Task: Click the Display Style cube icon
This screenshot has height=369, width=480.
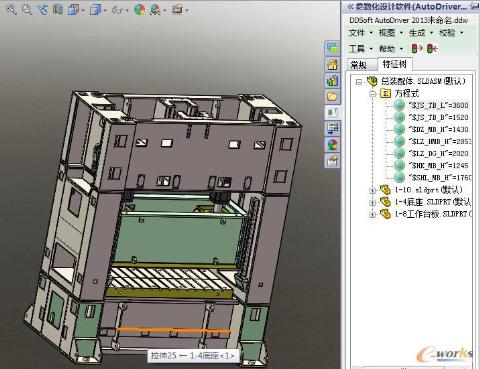Action: [96, 10]
